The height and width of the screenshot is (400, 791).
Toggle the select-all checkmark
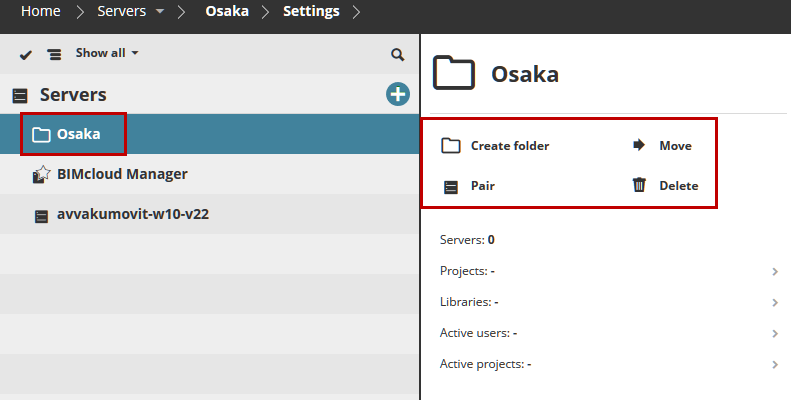[26, 54]
